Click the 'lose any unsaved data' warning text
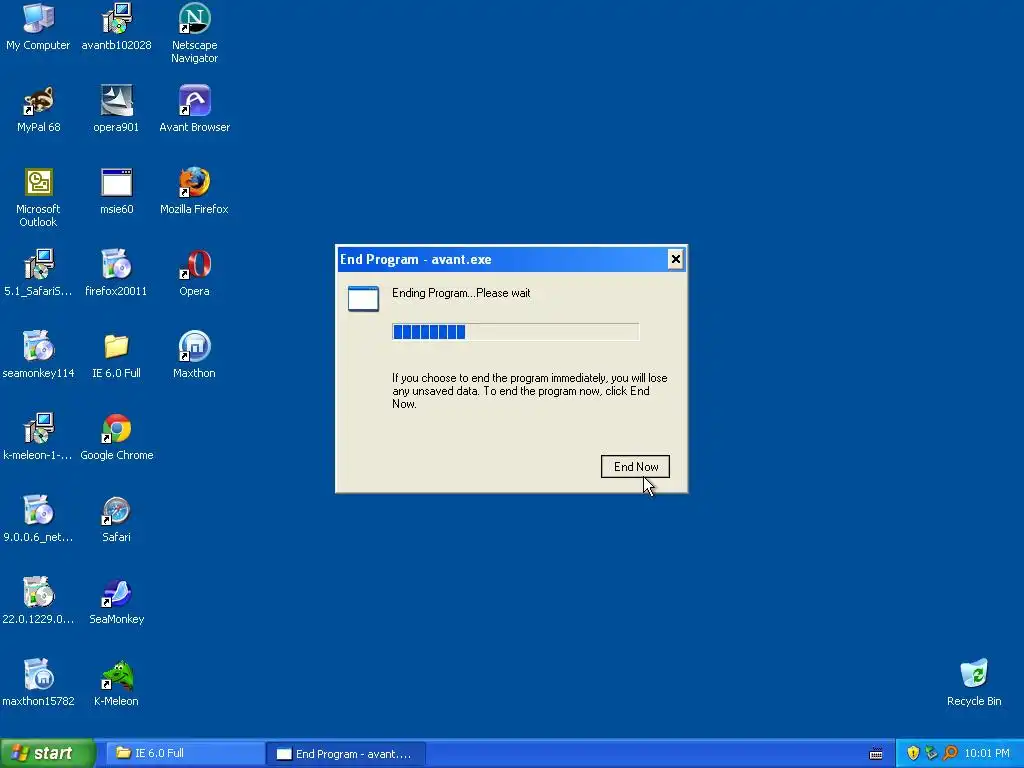This screenshot has width=1024, height=768. (530, 391)
